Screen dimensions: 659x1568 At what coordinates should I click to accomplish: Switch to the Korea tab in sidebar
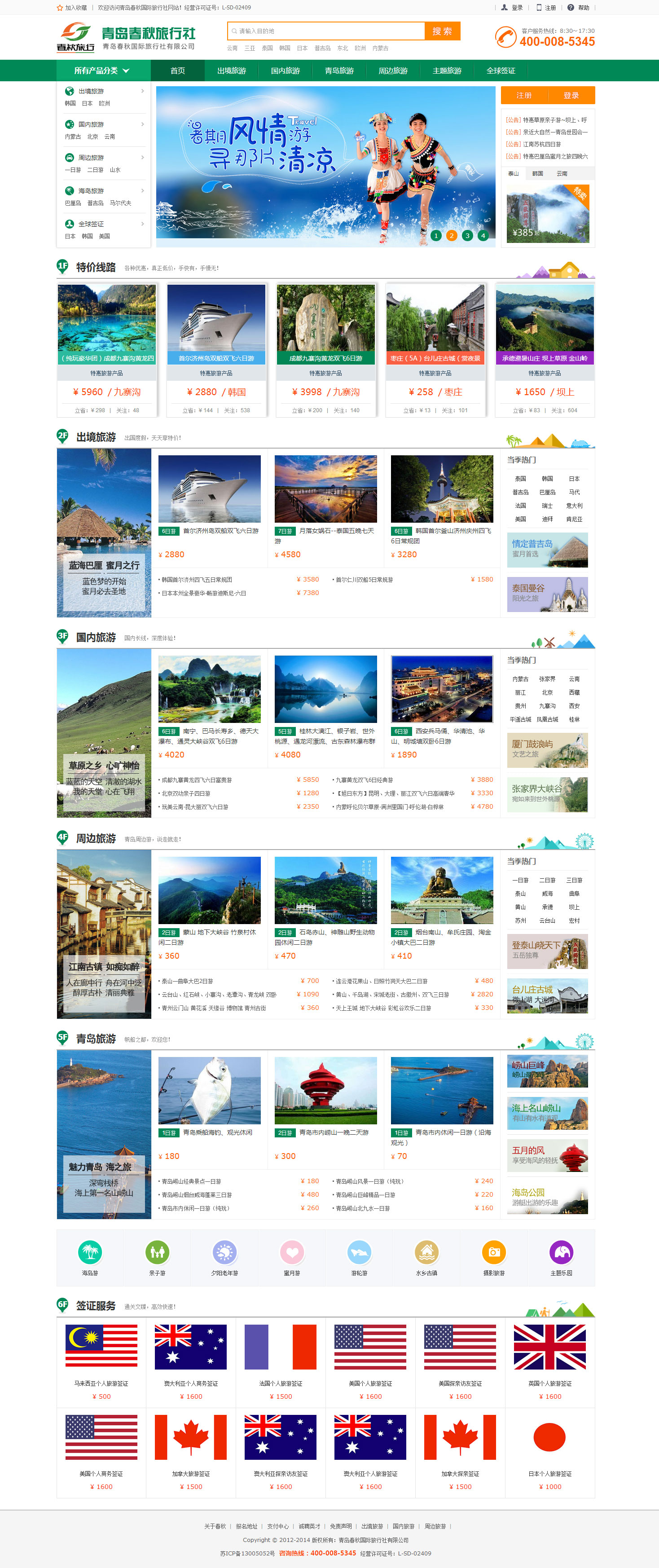point(537,173)
